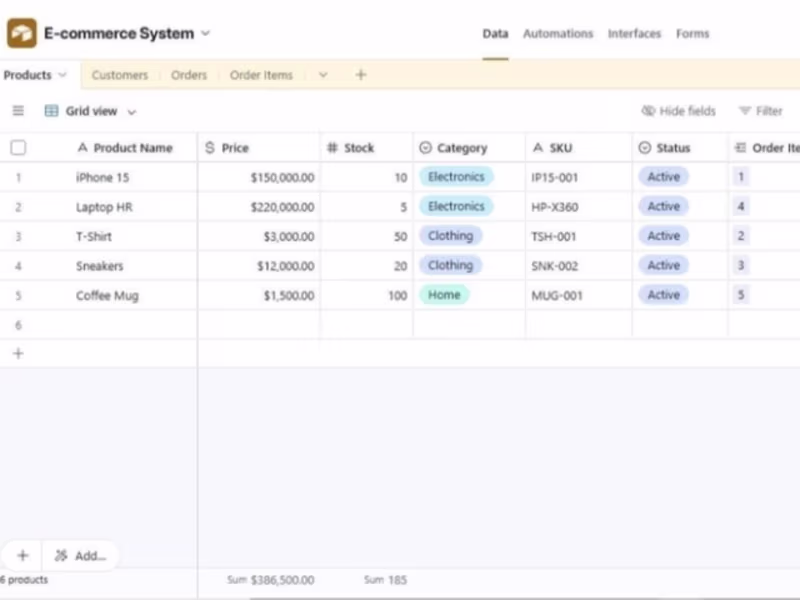Image resolution: width=800 pixels, height=600 pixels.
Task: Click the Add... button at the bottom
Action: [x=81, y=555]
